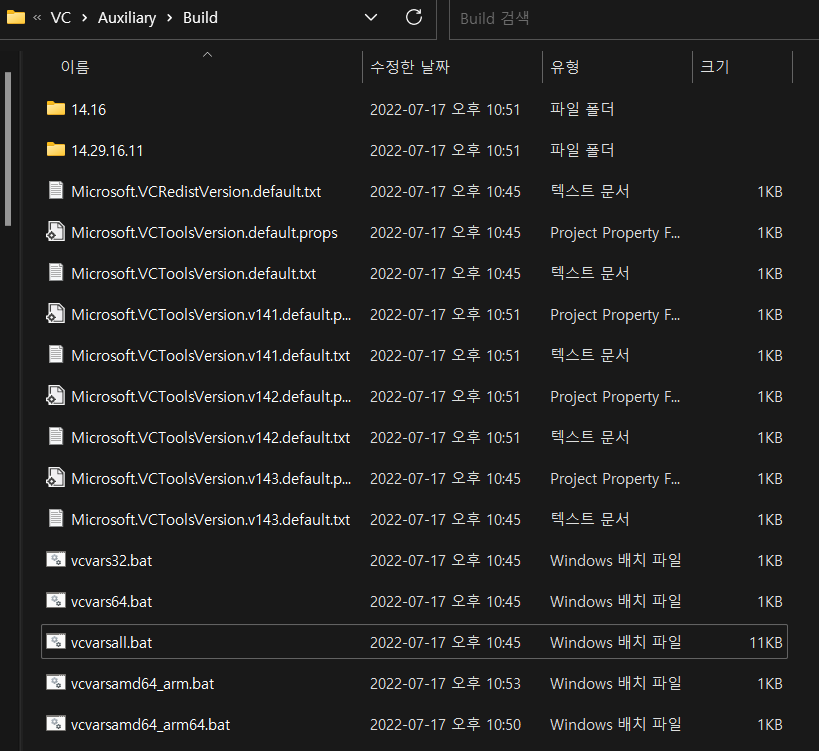
Task: Select the file name vcvarsamd64_arm.bat
Action: tap(142, 684)
